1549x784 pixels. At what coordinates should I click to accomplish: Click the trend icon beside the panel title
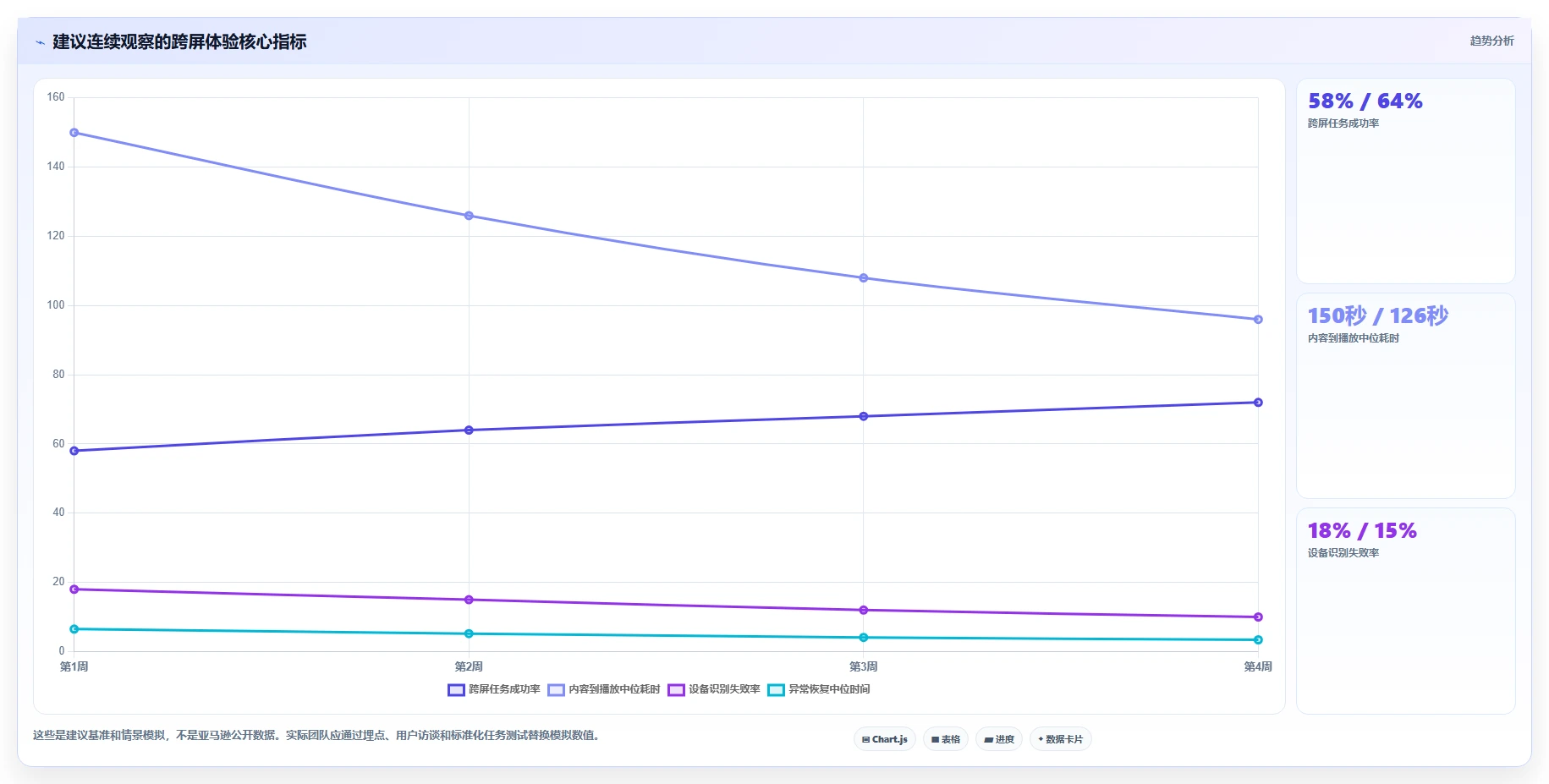(40, 42)
